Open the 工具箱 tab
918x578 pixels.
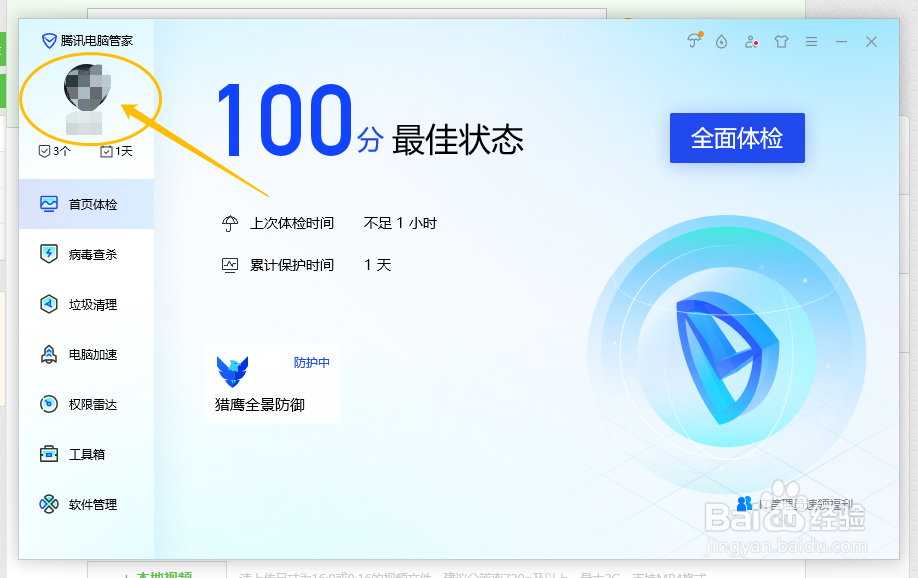coord(87,454)
